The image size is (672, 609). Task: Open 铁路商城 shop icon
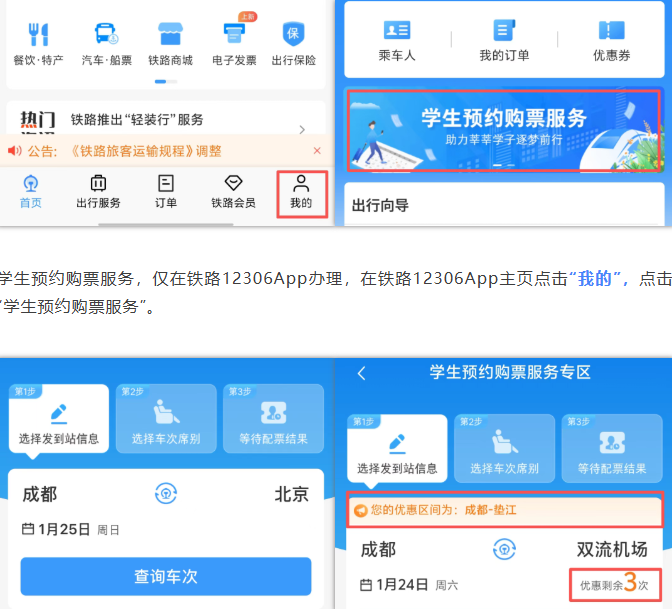(168, 34)
